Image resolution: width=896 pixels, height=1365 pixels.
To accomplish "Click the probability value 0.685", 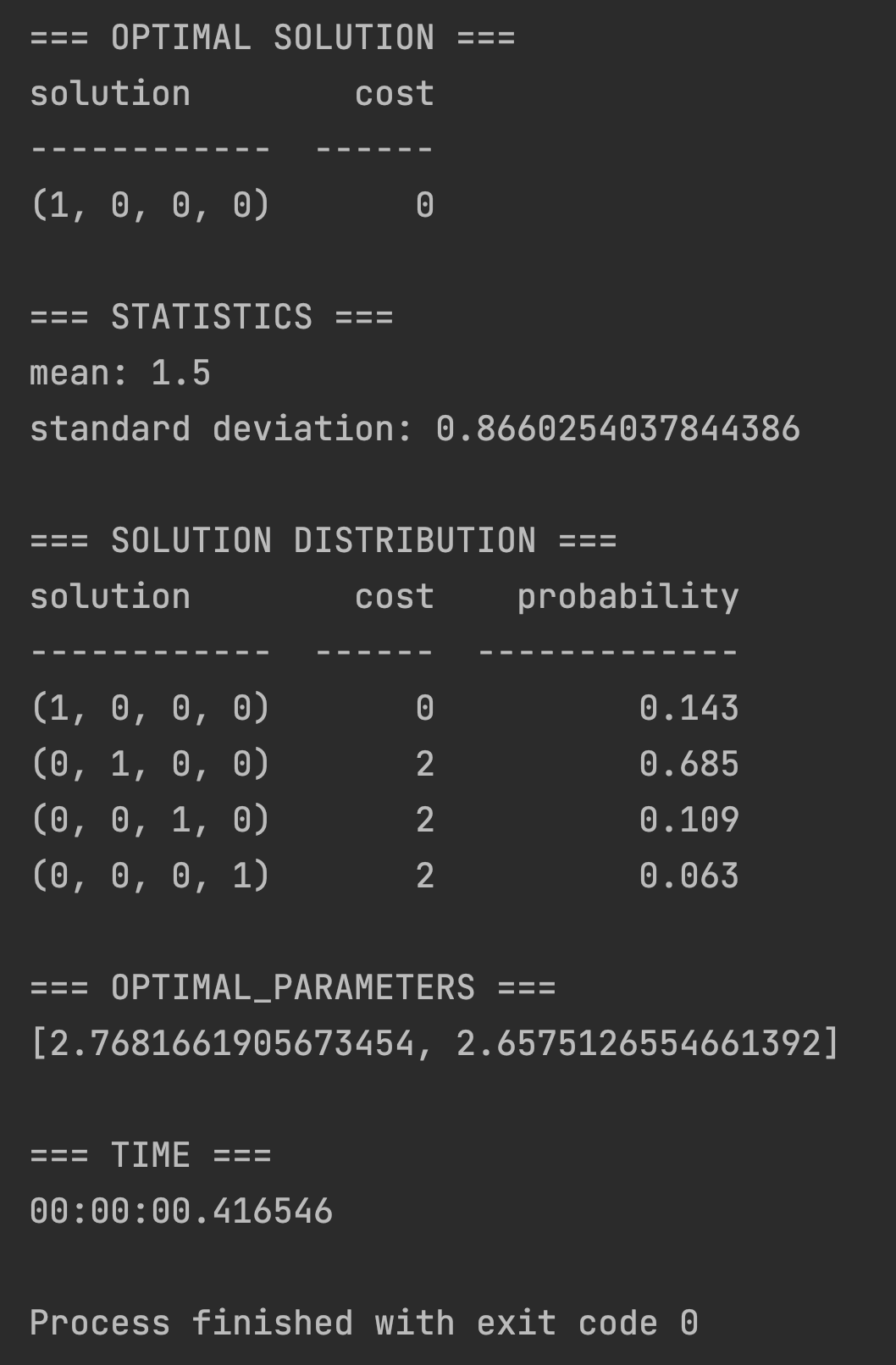I will pyautogui.click(x=689, y=765).
